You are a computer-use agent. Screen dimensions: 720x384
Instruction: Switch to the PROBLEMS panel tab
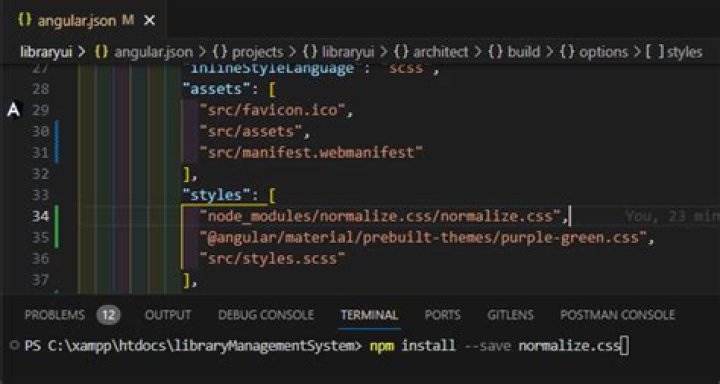55,315
